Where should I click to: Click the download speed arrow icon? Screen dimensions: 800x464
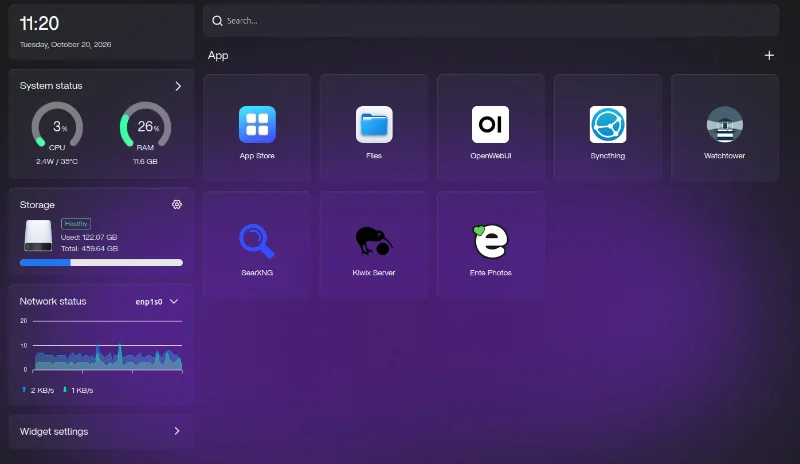[65, 389]
